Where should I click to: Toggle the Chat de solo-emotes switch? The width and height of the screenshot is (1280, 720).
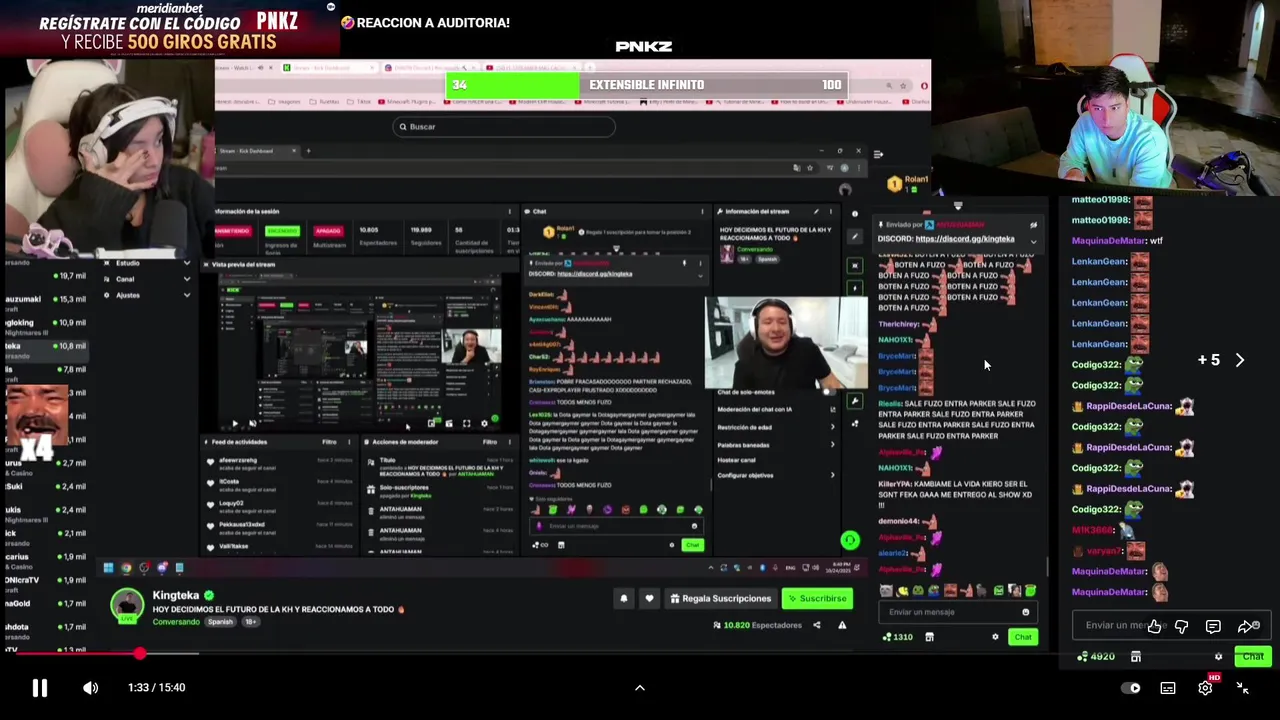click(827, 392)
